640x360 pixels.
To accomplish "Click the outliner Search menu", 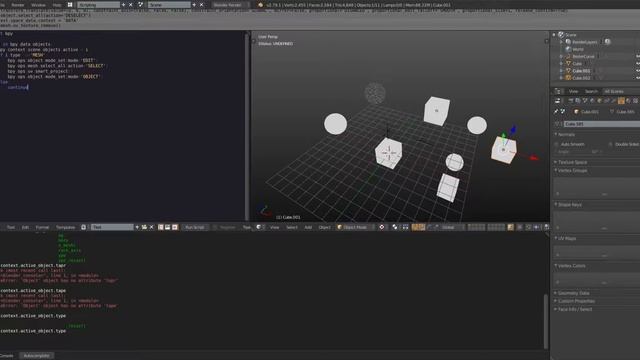I will pos(591,91).
